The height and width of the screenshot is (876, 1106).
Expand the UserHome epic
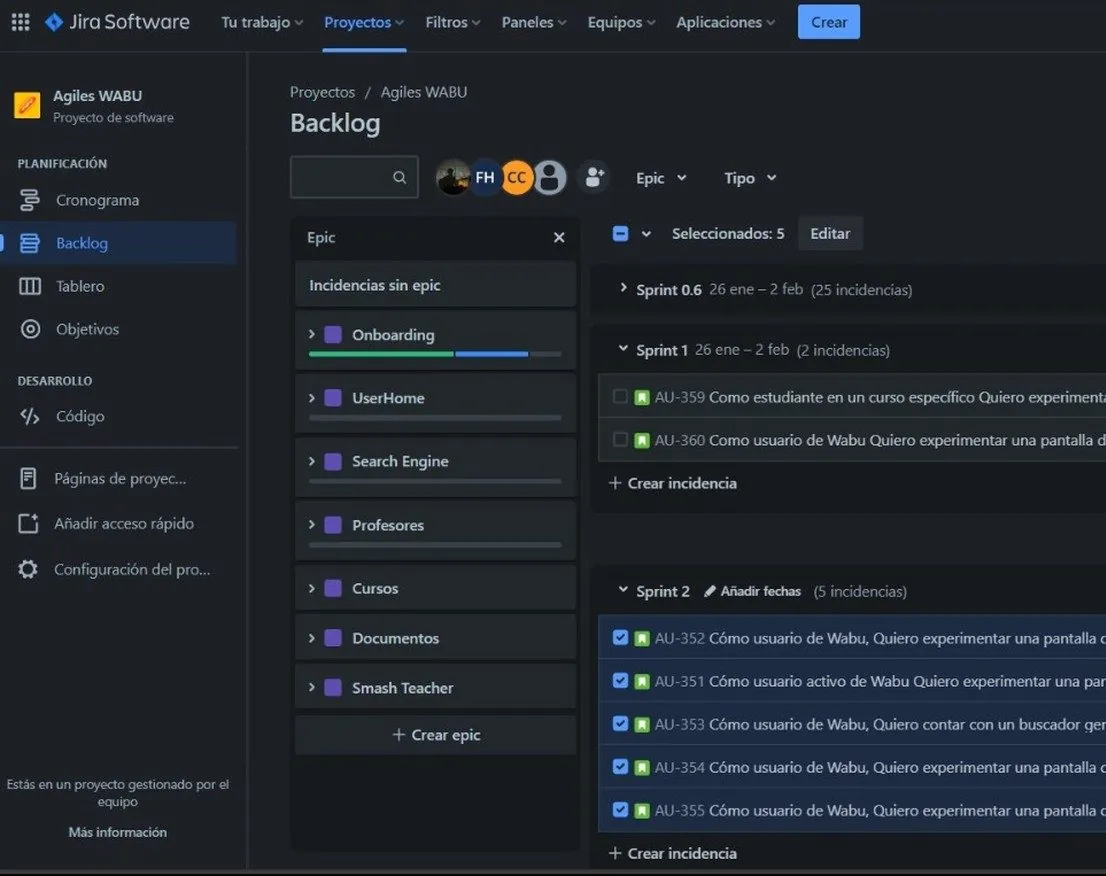(x=312, y=398)
